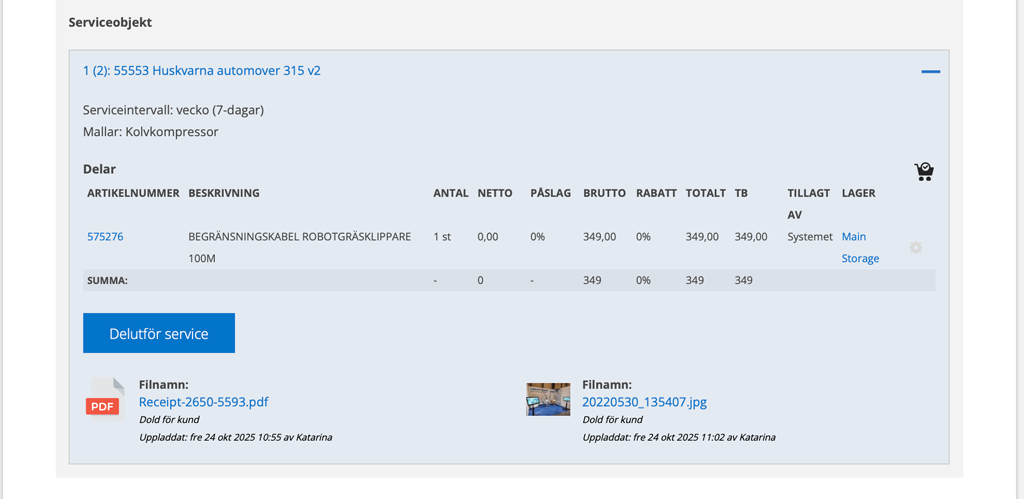Collapse the service object with the minus icon
The image size is (1024, 499).
point(930,72)
